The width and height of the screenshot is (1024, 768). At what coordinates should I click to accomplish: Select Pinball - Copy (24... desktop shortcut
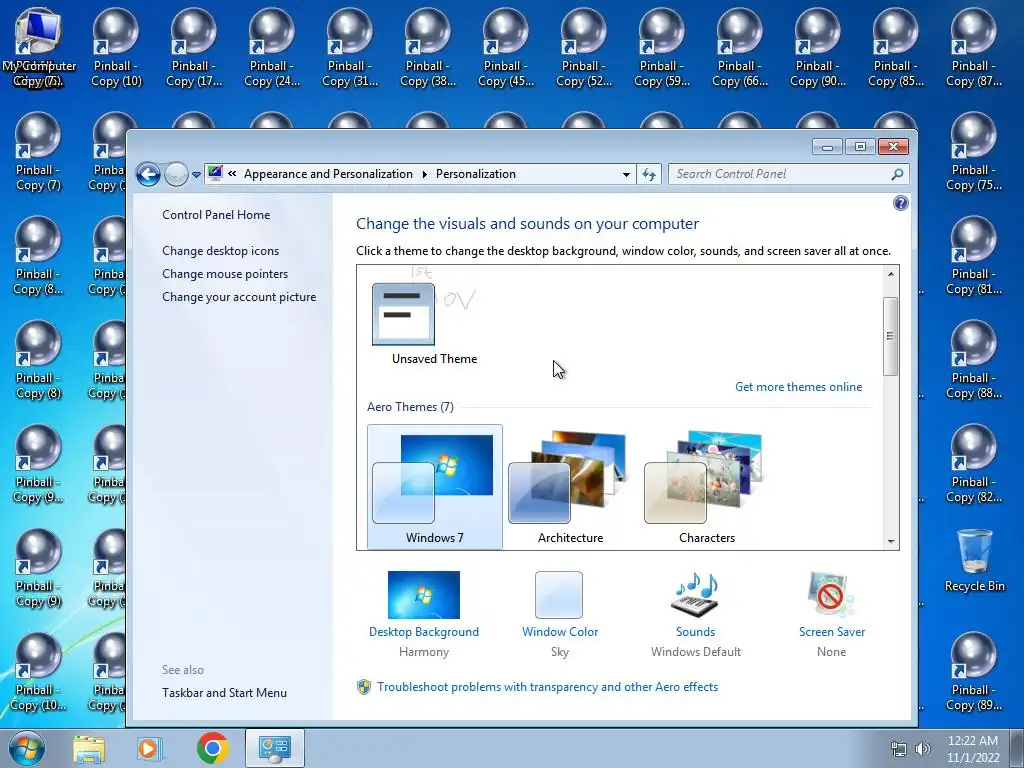272,47
